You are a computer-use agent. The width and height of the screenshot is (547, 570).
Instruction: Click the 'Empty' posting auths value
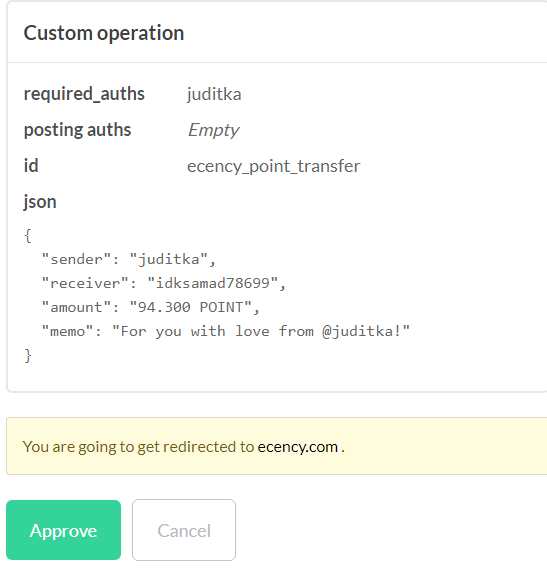pyautogui.click(x=213, y=130)
